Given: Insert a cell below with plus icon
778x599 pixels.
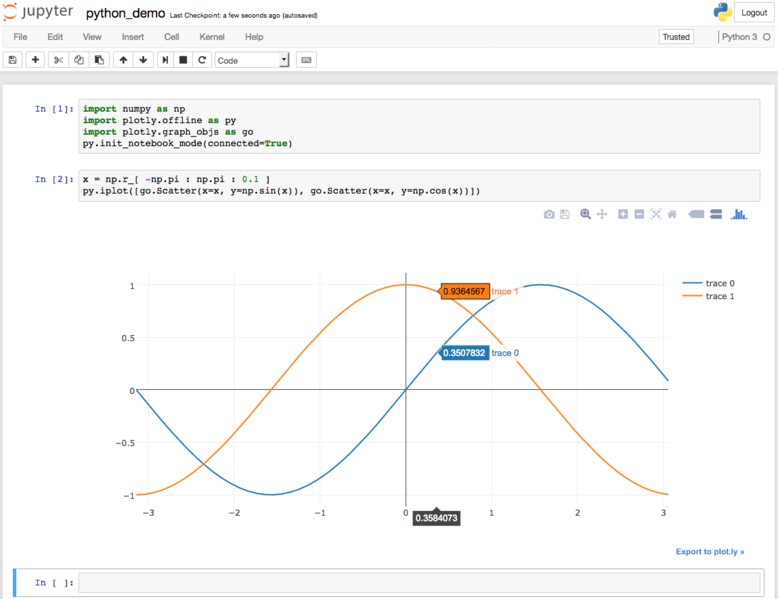Looking at the screenshot, I should [36, 60].
